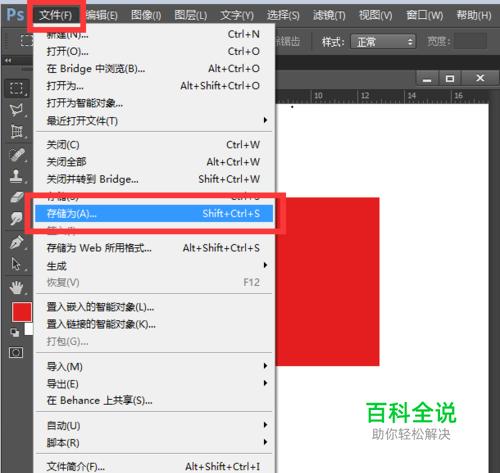Image resolution: width=500 pixels, height=473 pixels.
Task: Select the Clone Stamp tool
Action: click(x=16, y=176)
